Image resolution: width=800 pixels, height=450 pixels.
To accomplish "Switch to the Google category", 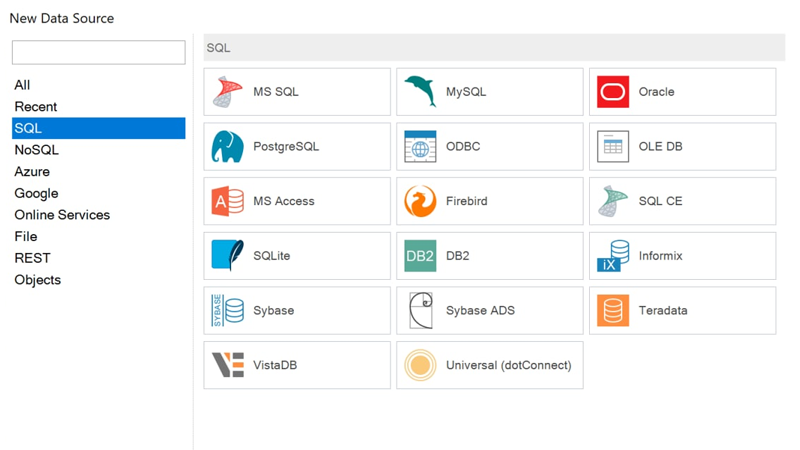I will click(98, 193).
